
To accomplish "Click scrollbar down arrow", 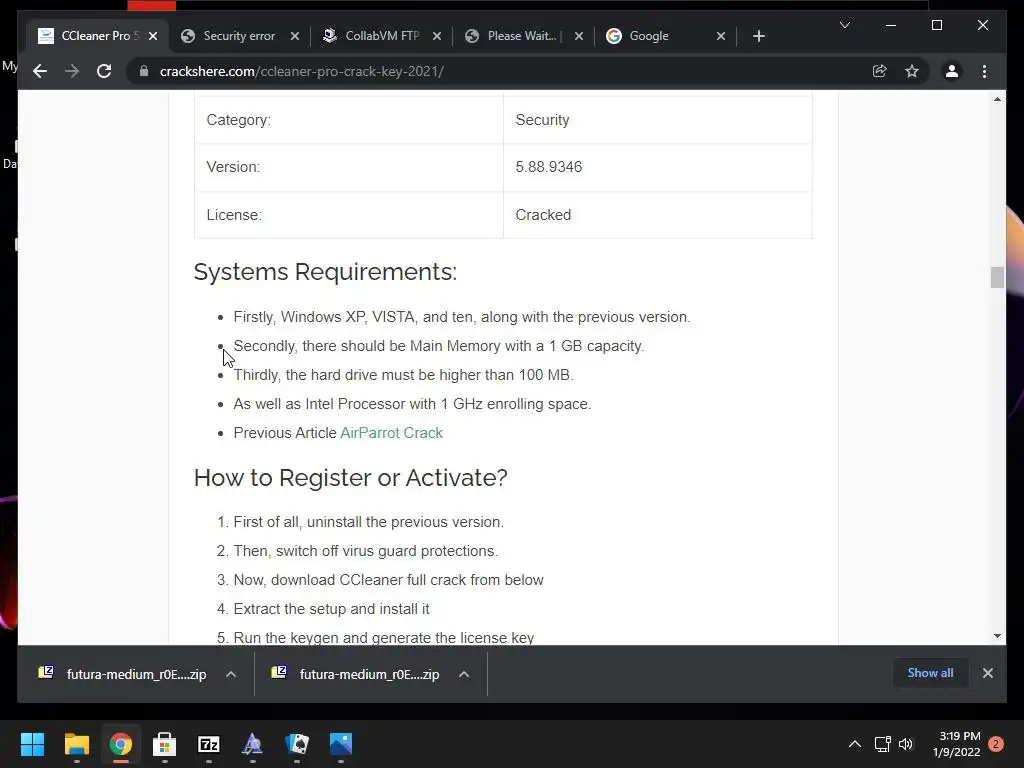I will click(997, 635).
